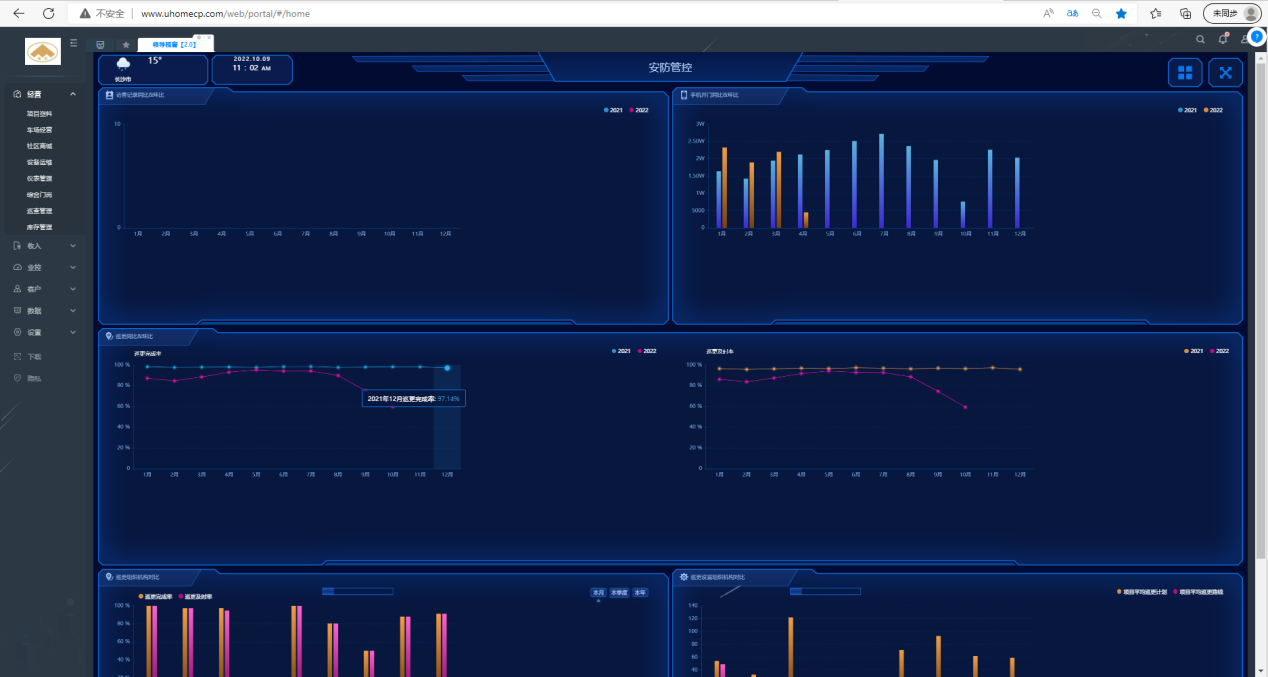Image resolution: width=1268 pixels, height=677 pixels.
Task: Toggle the 项目平均巡更计划 legend item
Action: pyautogui.click(x=1142, y=592)
